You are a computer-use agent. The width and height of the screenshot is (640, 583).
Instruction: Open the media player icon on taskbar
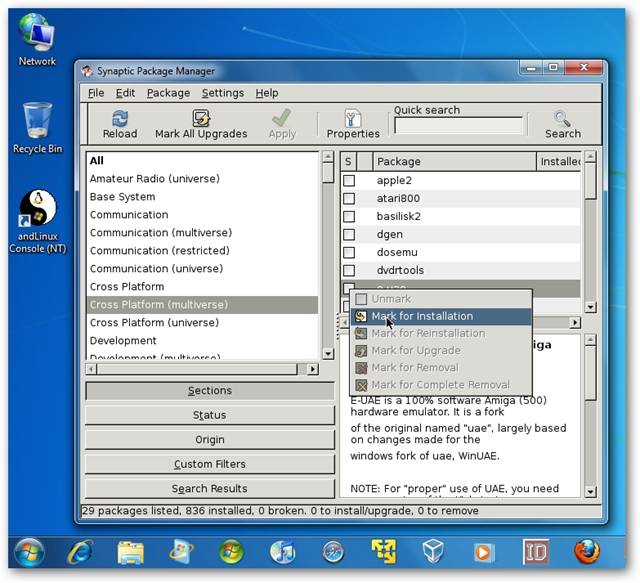483,553
